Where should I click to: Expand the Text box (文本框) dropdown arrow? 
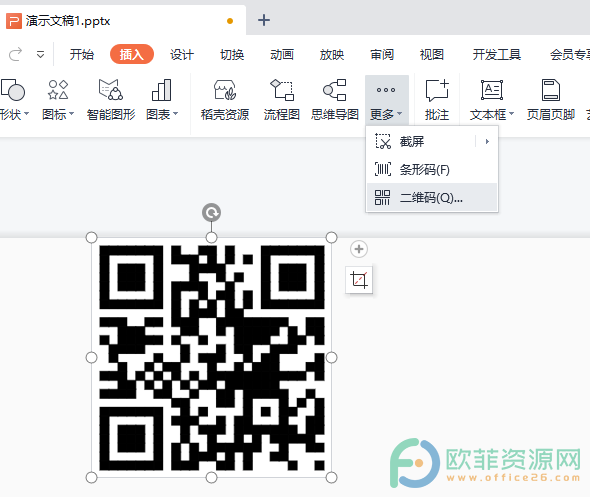(511, 113)
